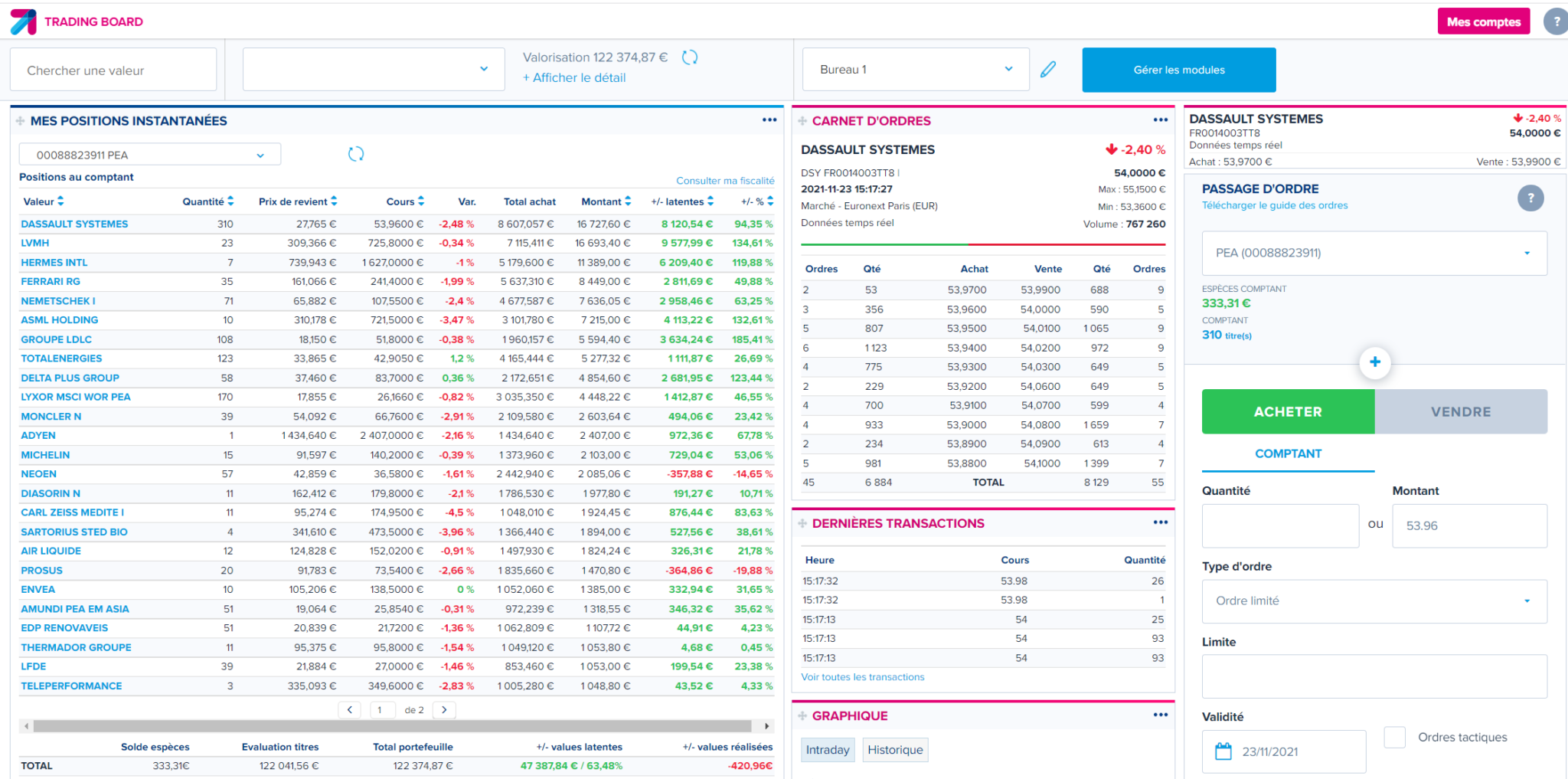Select the Intraday chart tab
Screen dimensions: 1568x779
[x=827, y=750]
